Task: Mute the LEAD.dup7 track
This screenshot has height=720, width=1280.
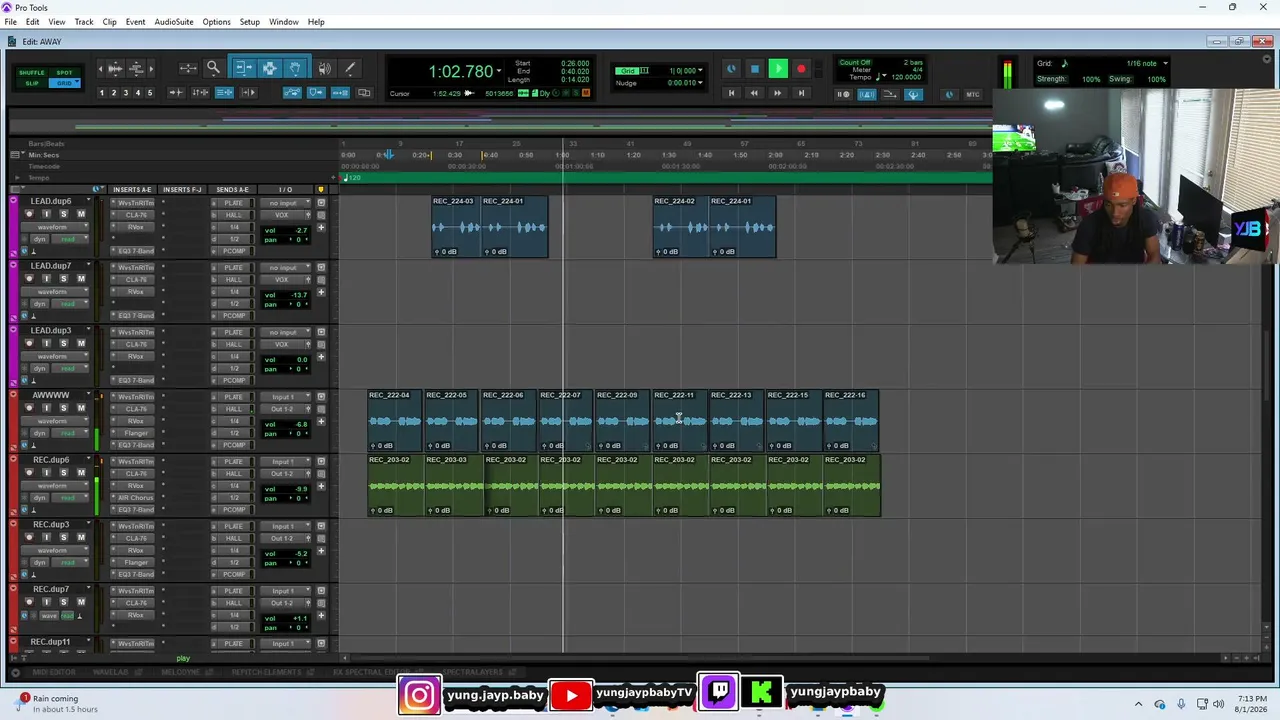Action: (x=81, y=279)
